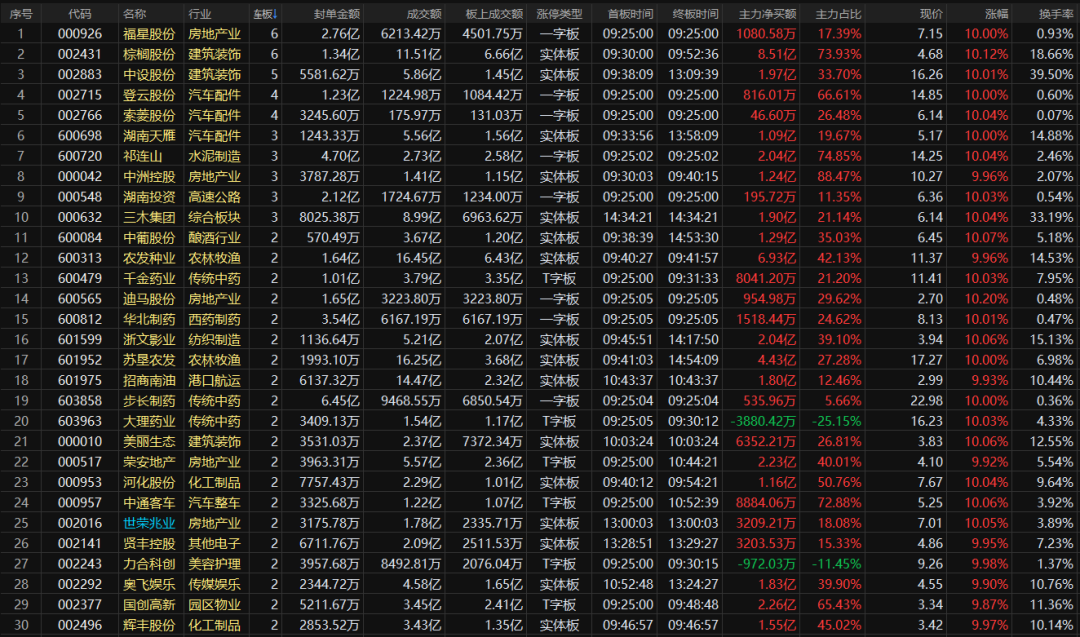The image size is (1080, 637).
Task: Click the stock name 力合科创
Action: (149, 564)
